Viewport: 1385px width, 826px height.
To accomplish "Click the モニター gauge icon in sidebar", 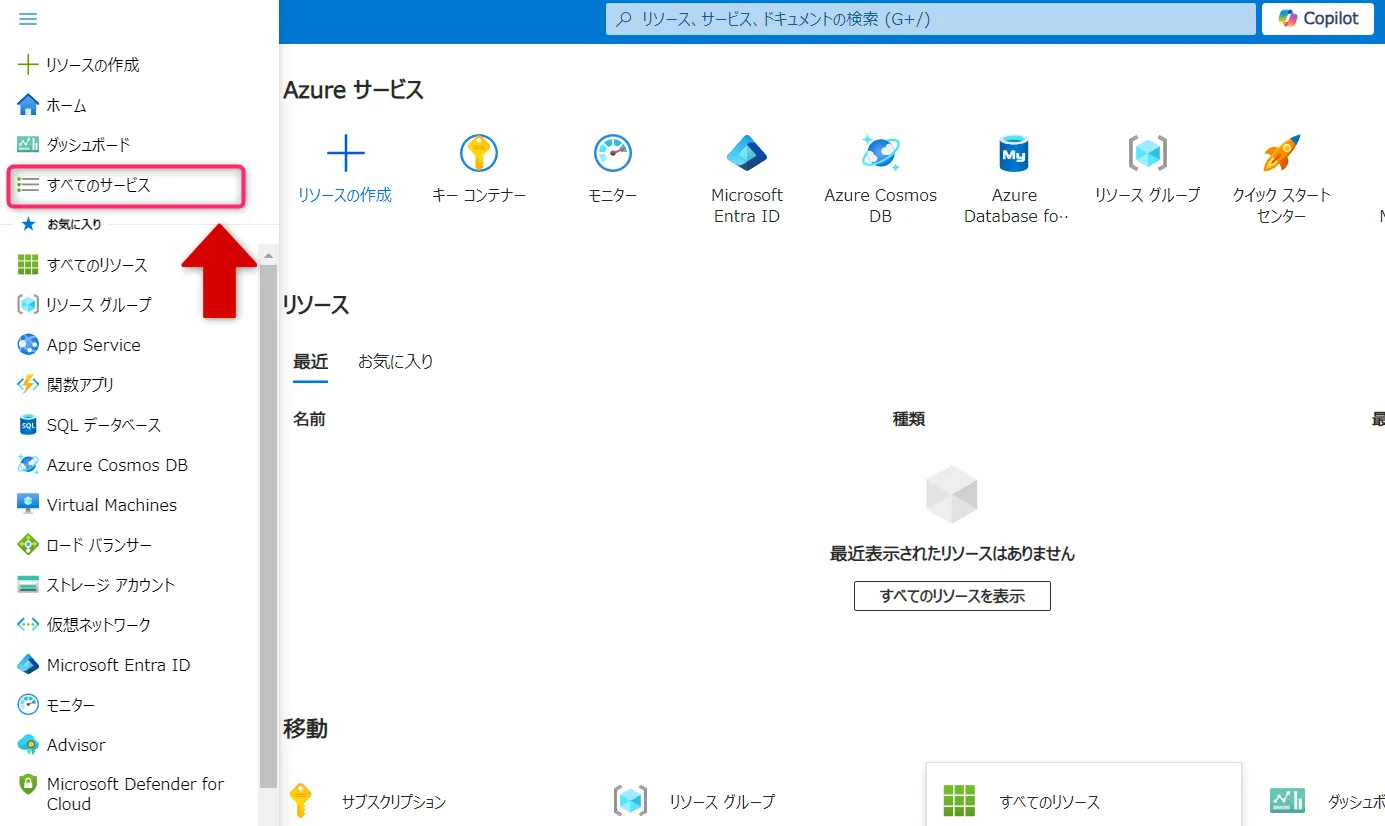I will click(28, 705).
